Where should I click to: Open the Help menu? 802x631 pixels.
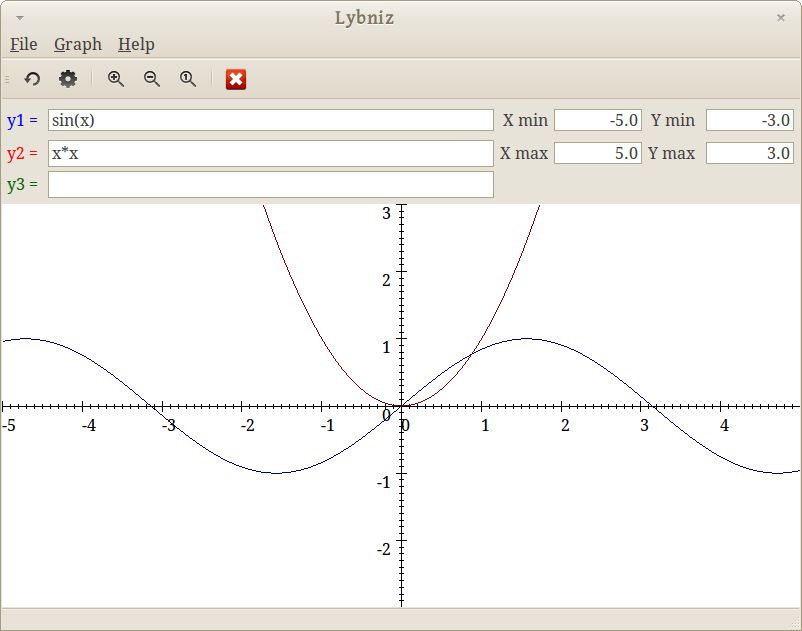click(136, 44)
